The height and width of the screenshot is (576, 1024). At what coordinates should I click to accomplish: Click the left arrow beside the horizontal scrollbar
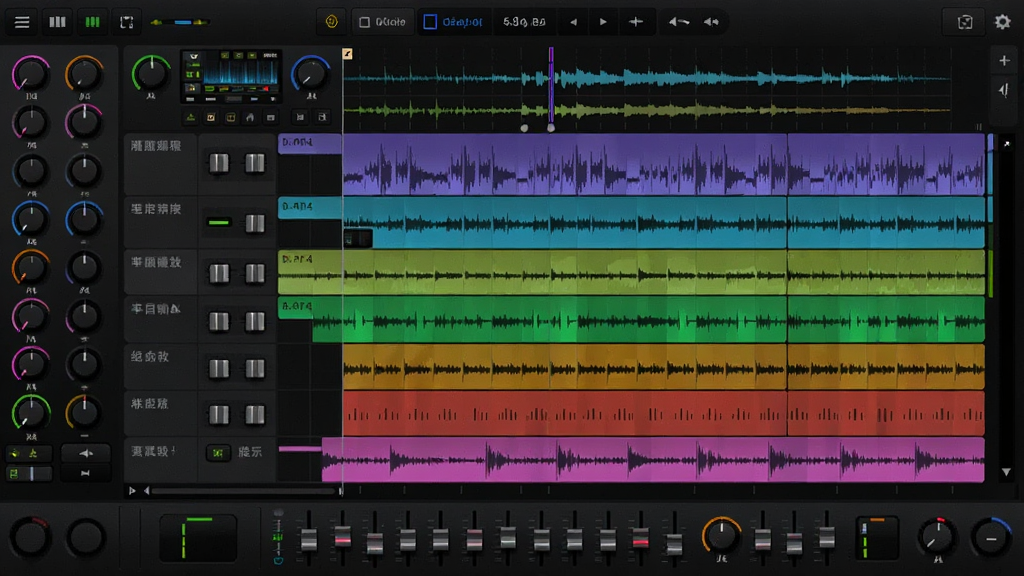(x=146, y=490)
